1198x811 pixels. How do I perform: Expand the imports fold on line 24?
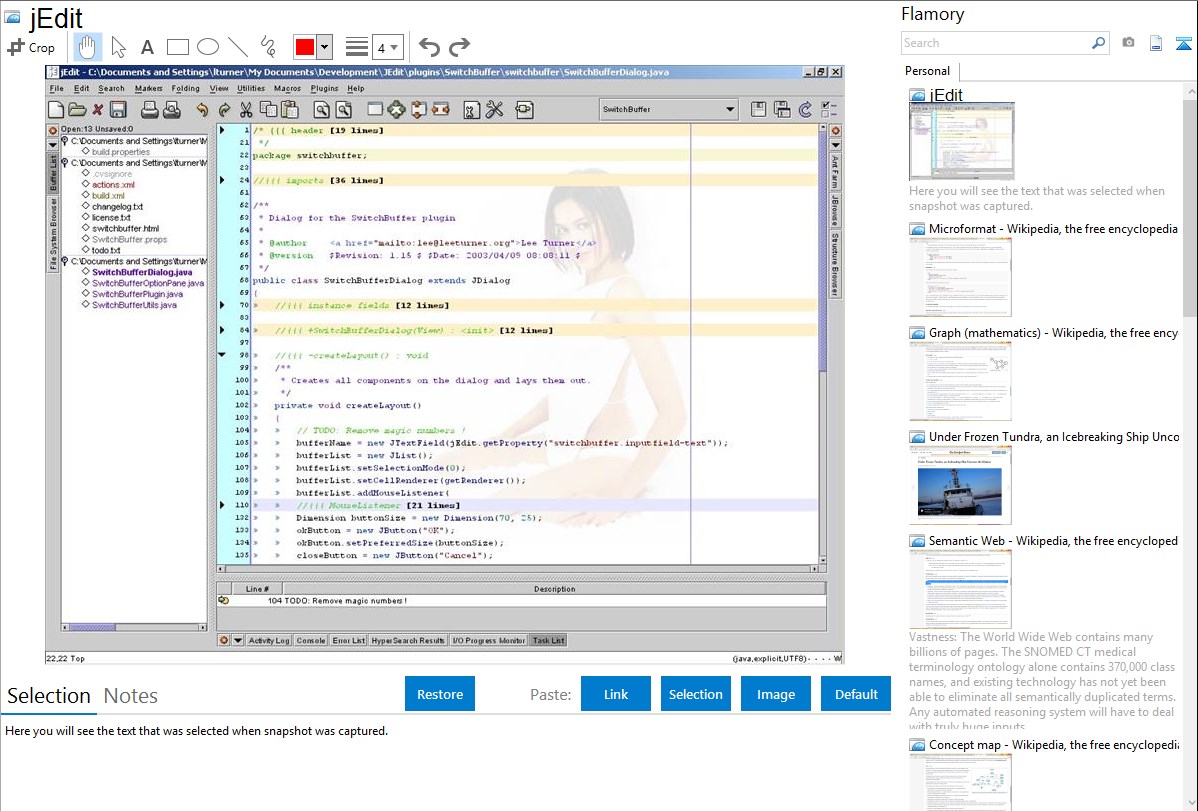[x=222, y=180]
